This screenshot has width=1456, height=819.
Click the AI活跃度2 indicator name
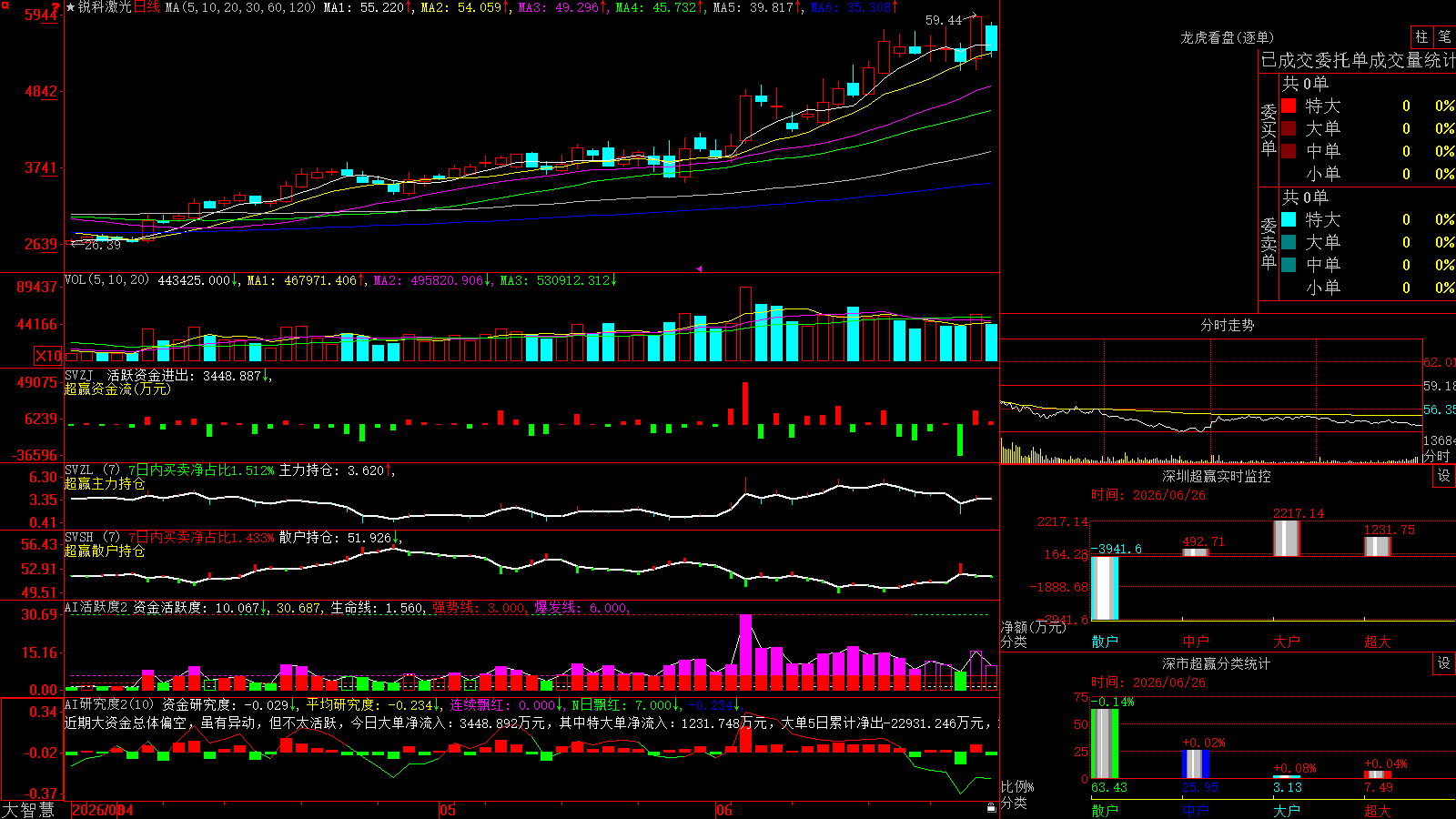[x=96, y=608]
